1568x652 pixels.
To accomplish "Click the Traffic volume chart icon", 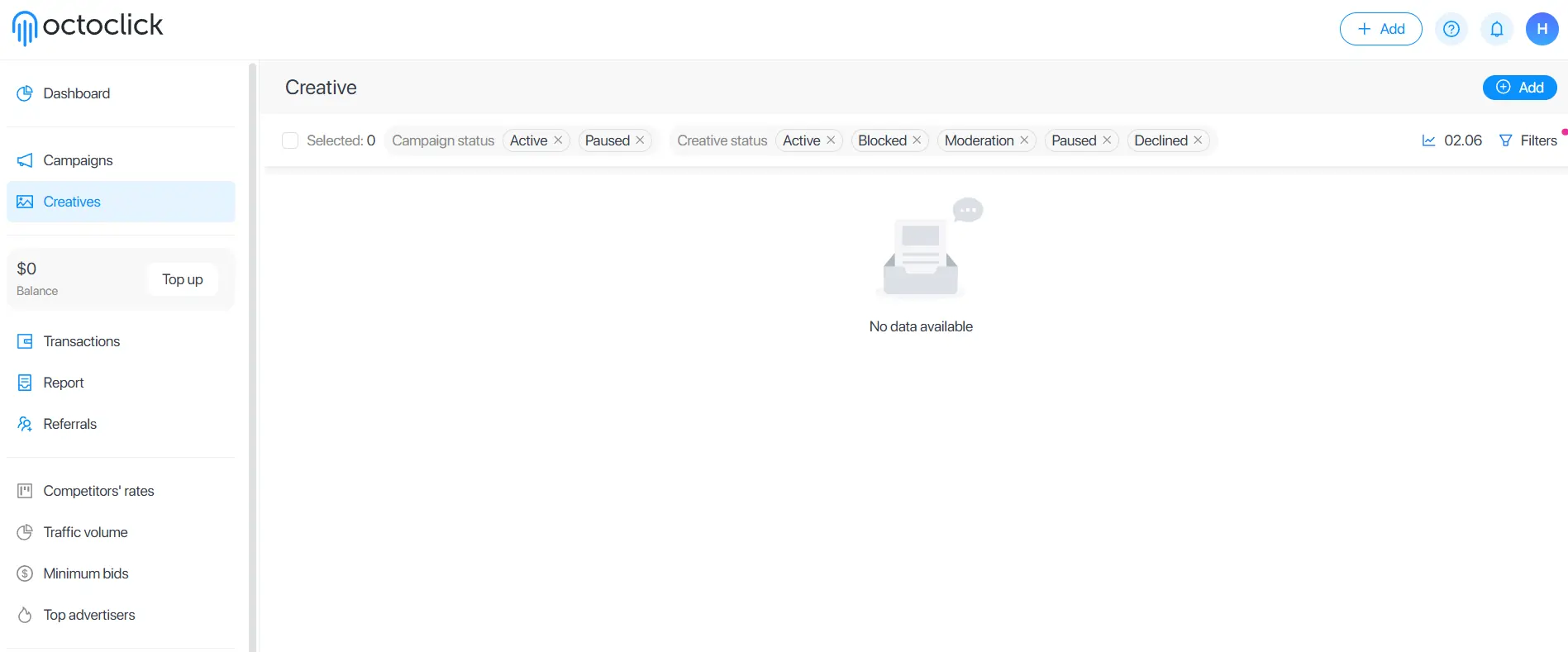I will coord(25,532).
